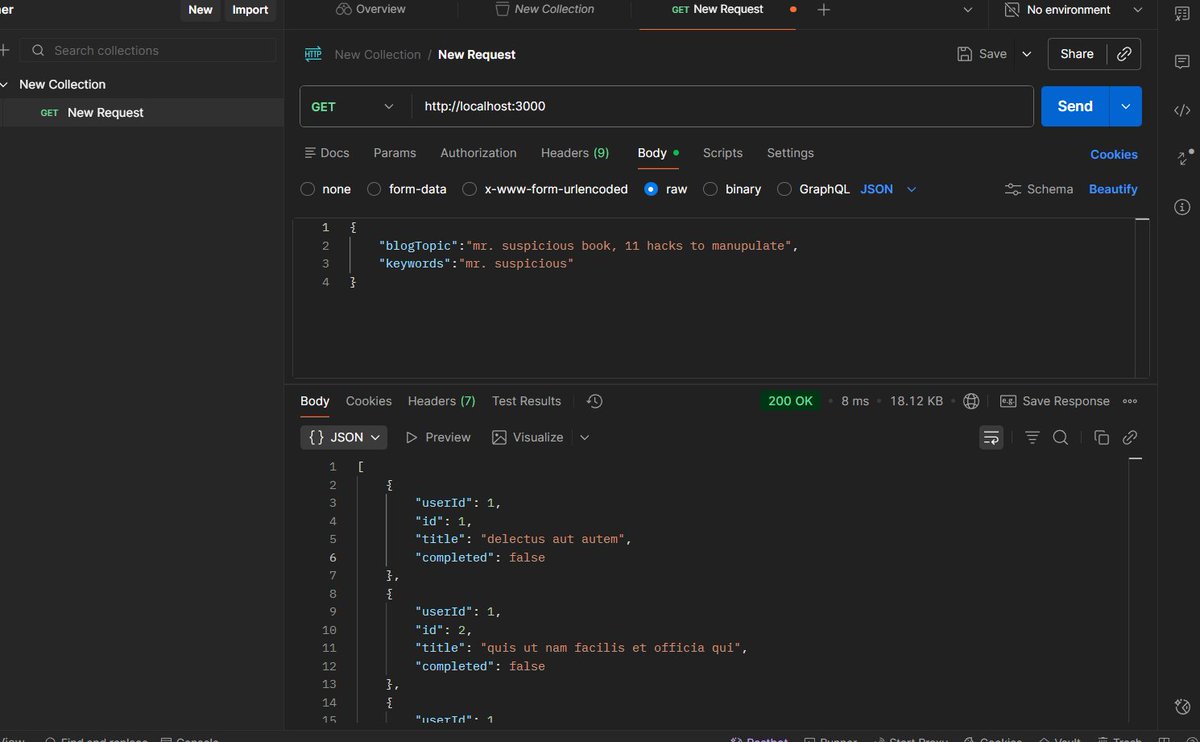The width and height of the screenshot is (1200, 742).
Task: Click the e.g. icon of Save Response
Action: coord(1008,401)
